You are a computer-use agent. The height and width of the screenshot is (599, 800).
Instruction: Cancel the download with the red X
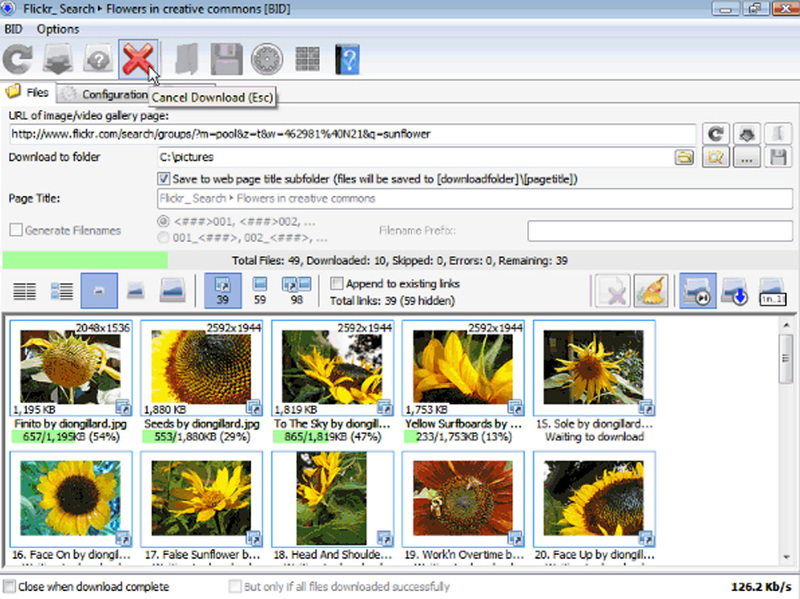pos(138,59)
